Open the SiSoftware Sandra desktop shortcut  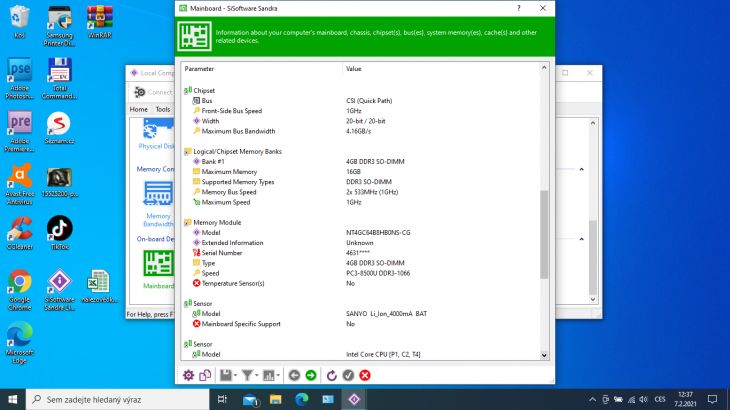(x=60, y=289)
